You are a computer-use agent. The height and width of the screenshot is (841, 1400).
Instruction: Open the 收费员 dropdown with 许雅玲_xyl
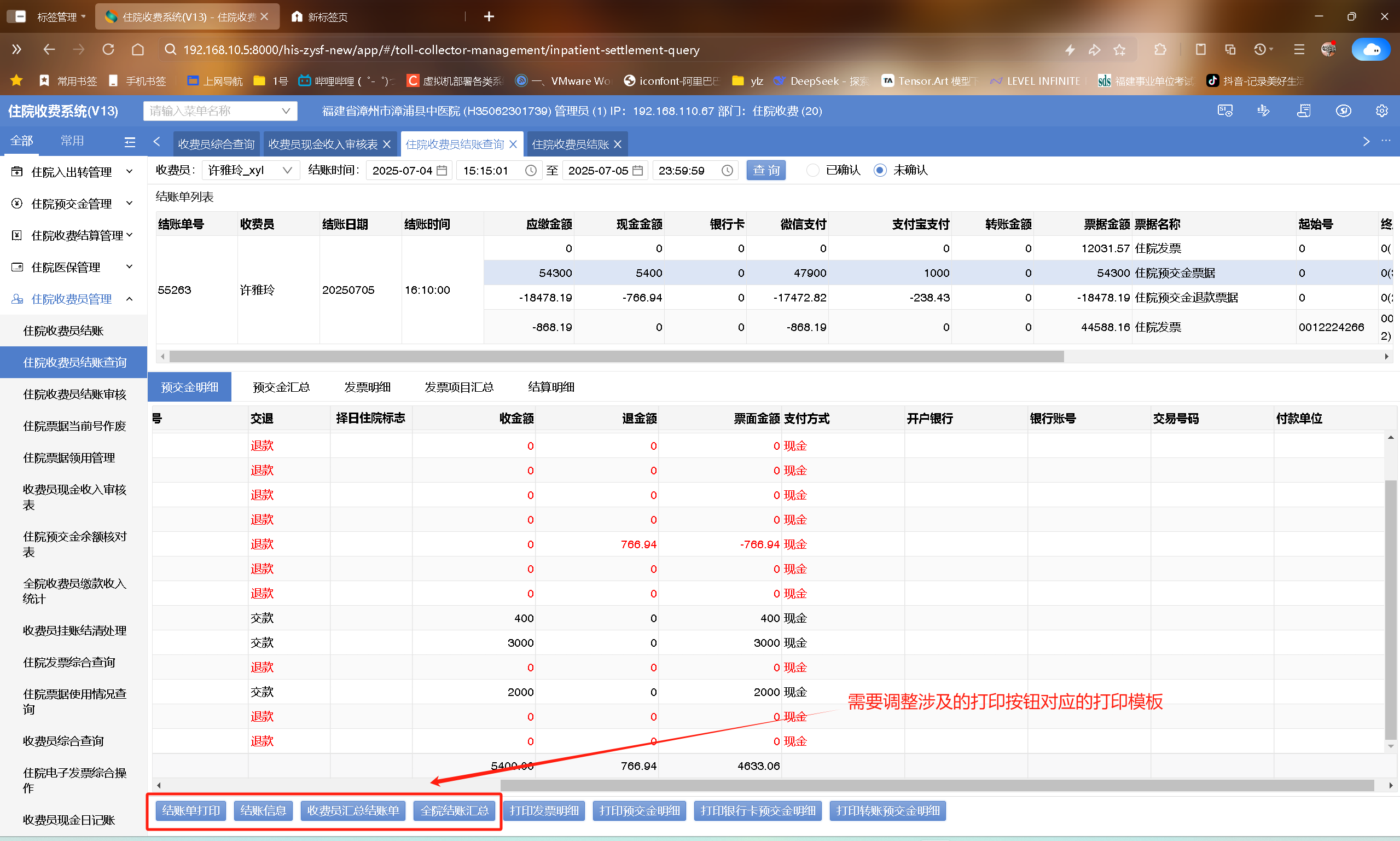pos(251,171)
